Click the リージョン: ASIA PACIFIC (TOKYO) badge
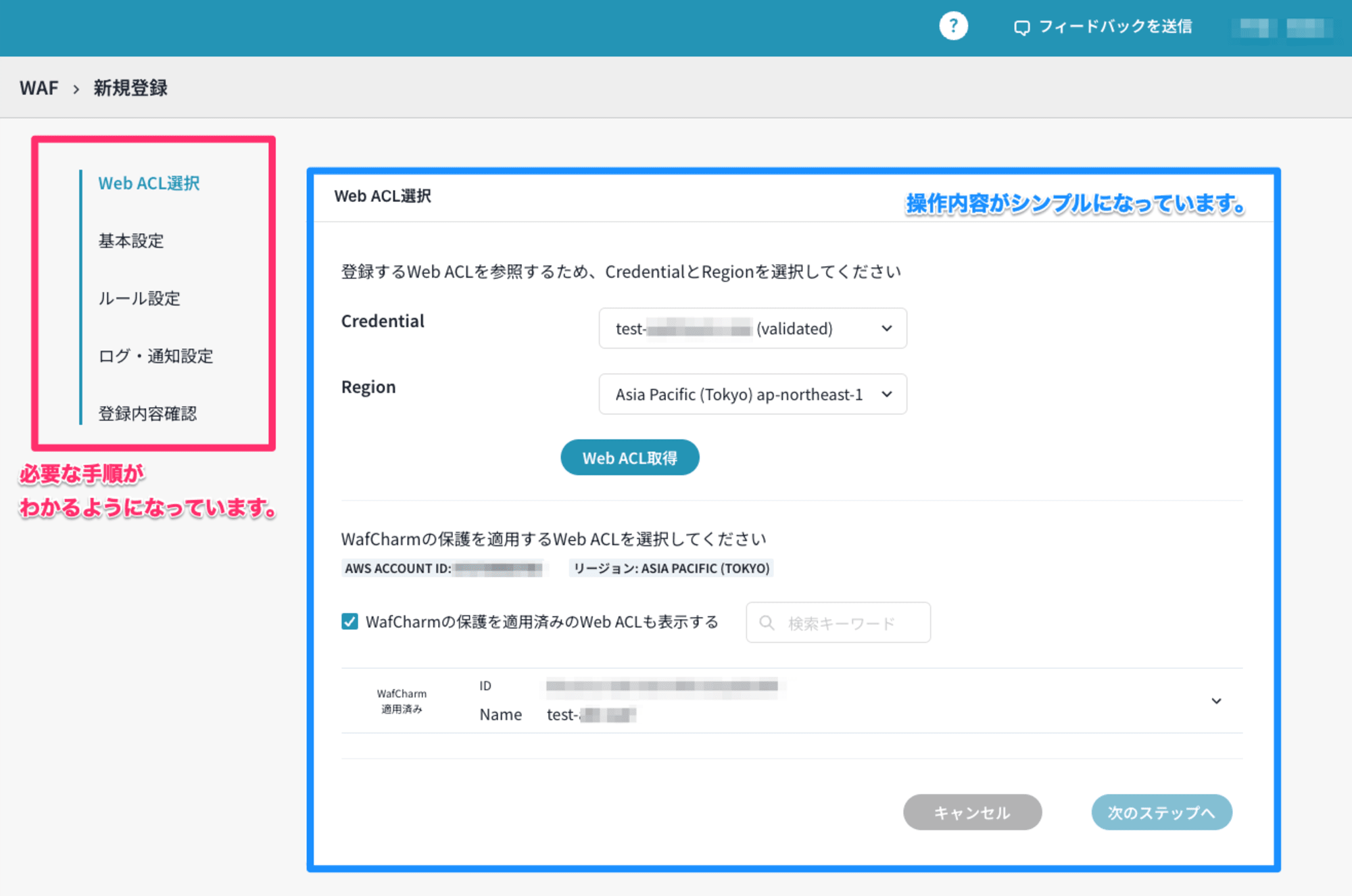 click(671, 568)
